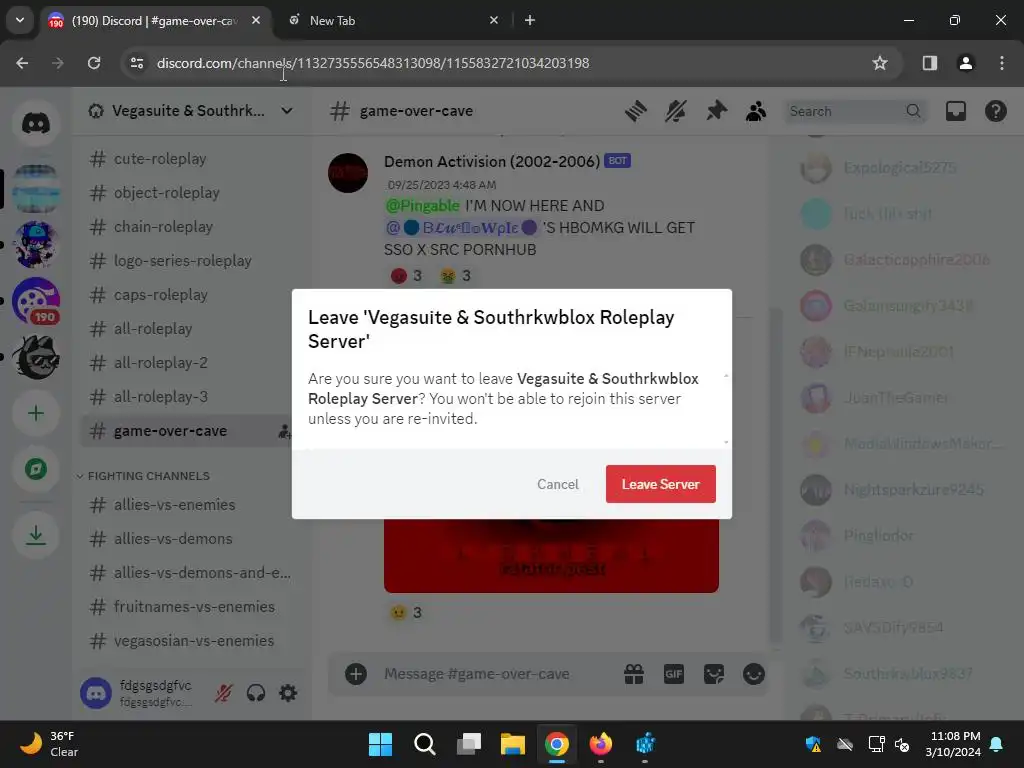Open the cat with sunglasses server icon

pos(36,357)
